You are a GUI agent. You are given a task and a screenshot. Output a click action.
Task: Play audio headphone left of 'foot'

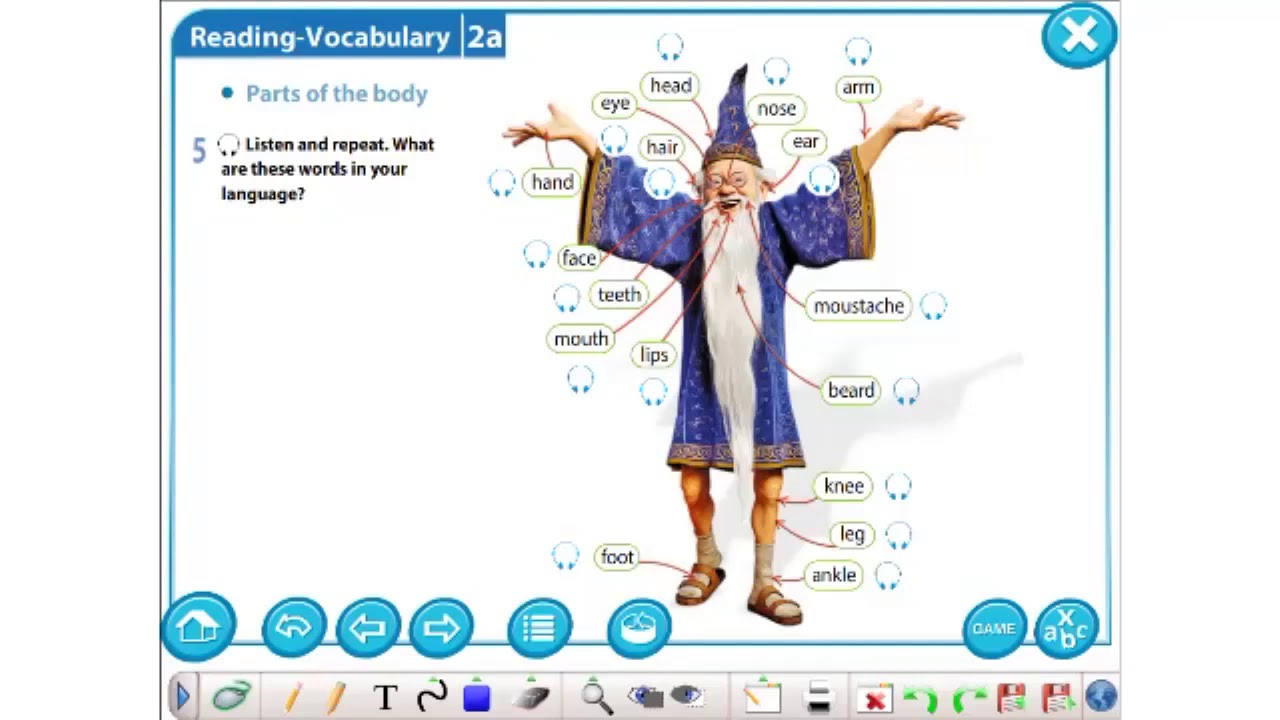tap(565, 557)
